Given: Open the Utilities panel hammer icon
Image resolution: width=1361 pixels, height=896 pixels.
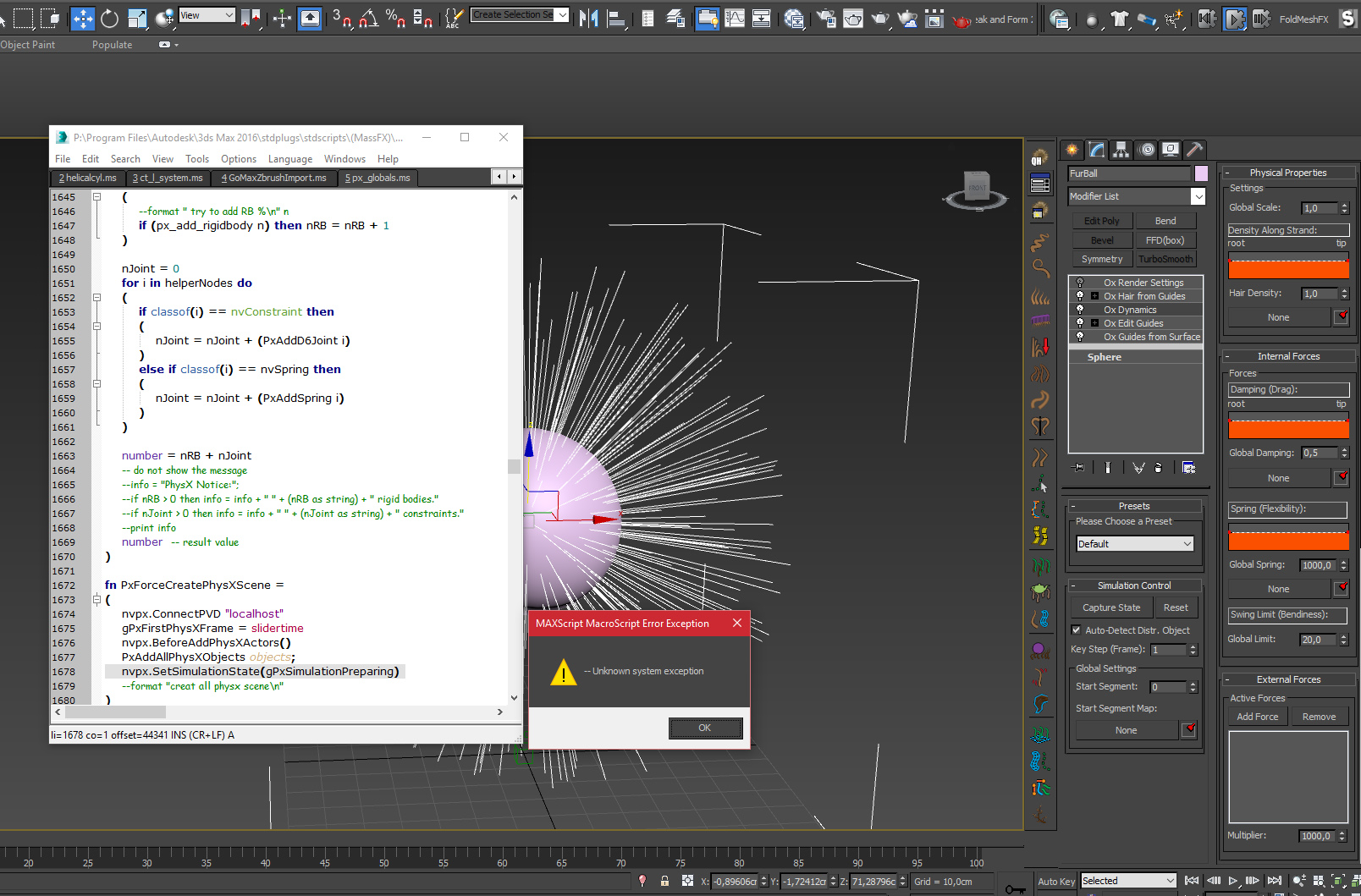Looking at the screenshot, I should (x=1194, y=150).
